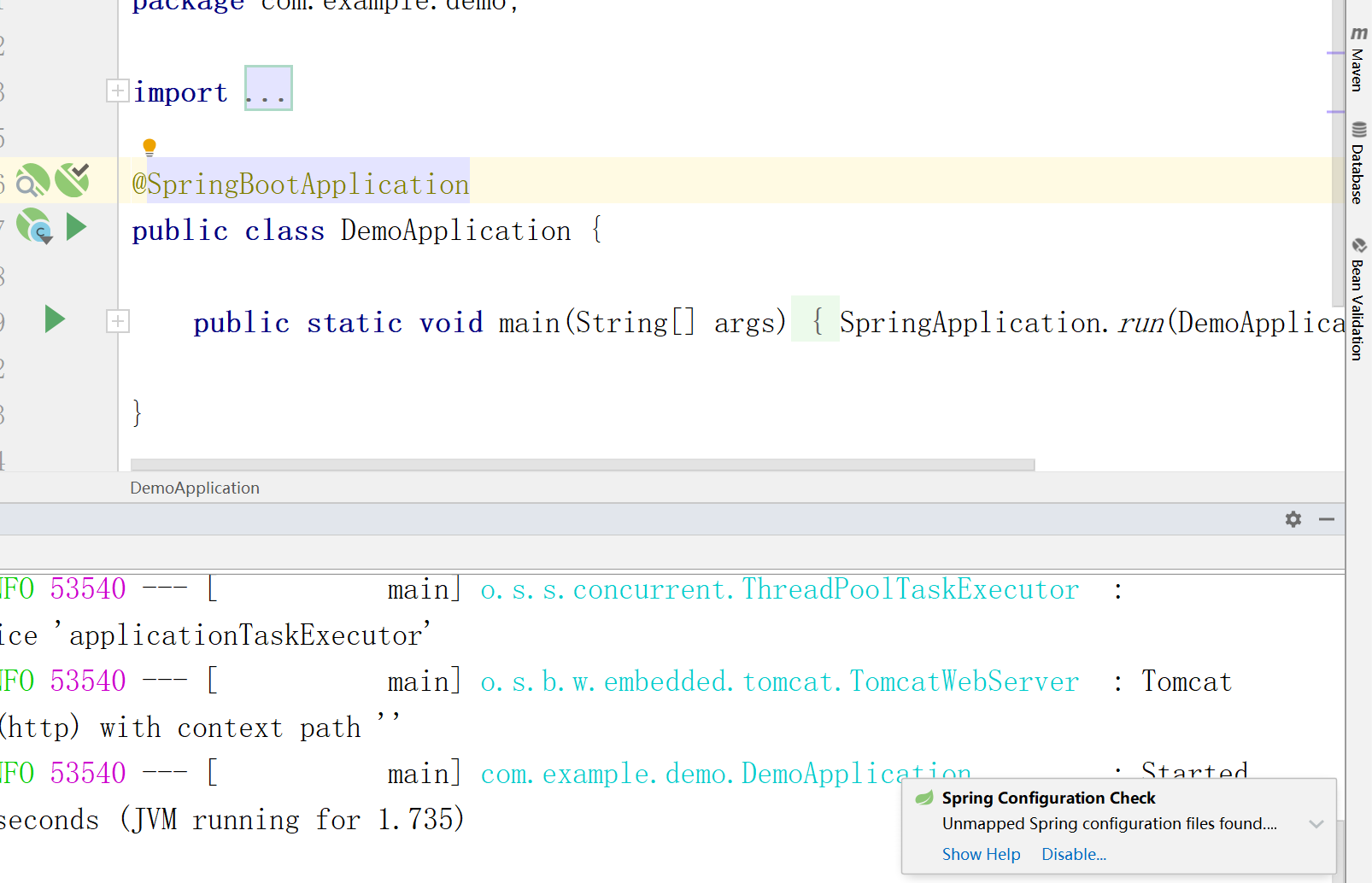Click the @SpringBootApplication annotation
The height and width of the screenshot is (883, 1372).
301,184
